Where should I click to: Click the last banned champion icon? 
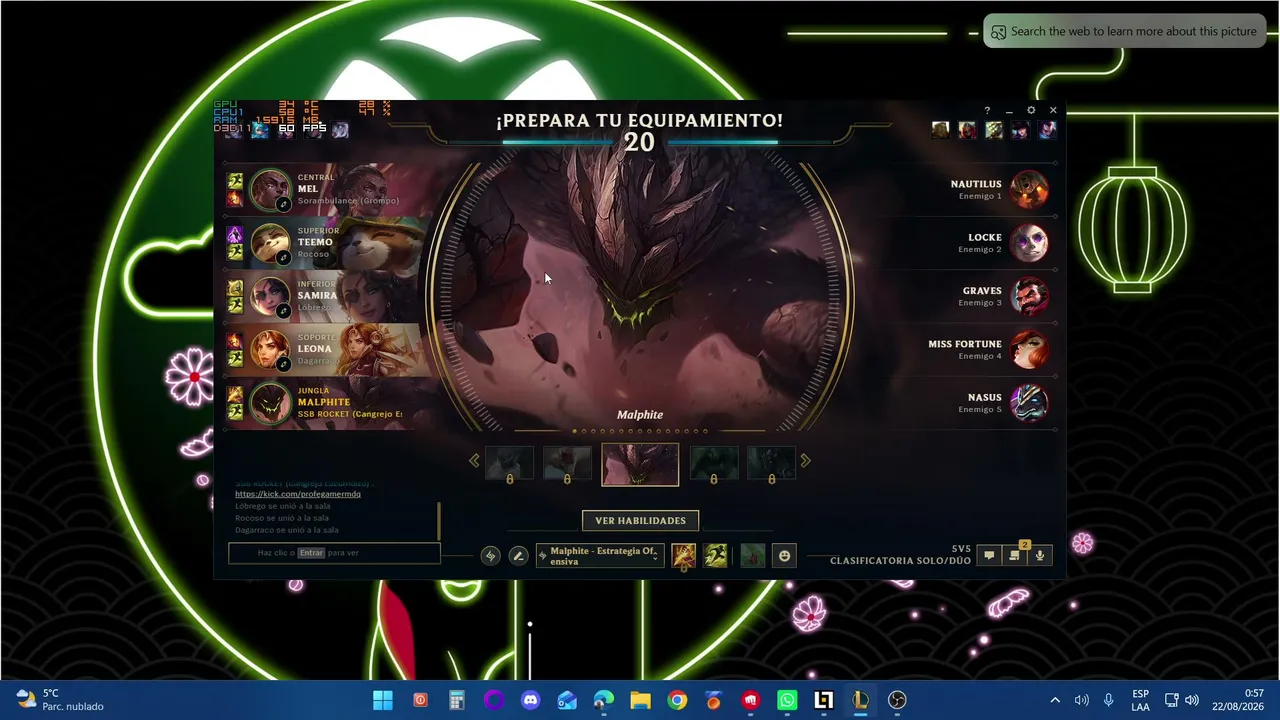pos(1046,130)
